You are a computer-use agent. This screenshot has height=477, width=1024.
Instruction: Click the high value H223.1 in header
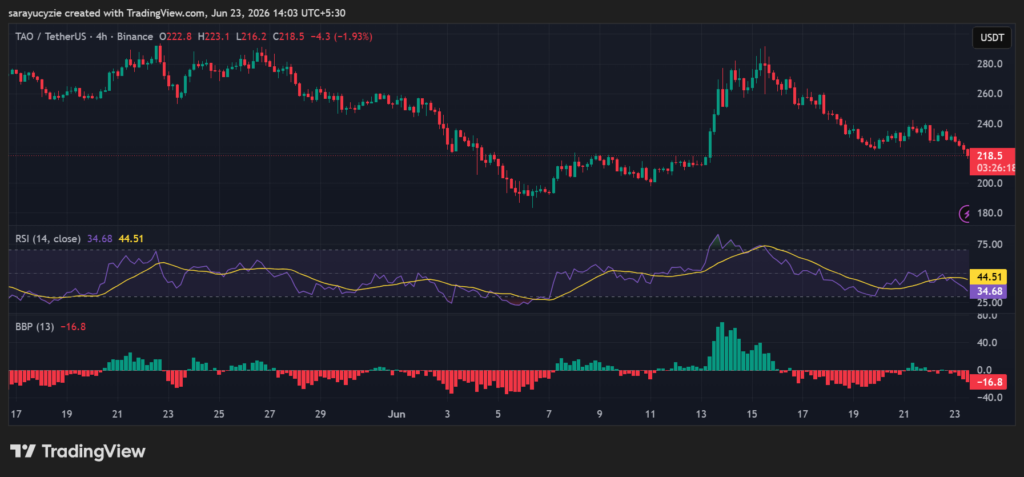click(x=214, y=37)
